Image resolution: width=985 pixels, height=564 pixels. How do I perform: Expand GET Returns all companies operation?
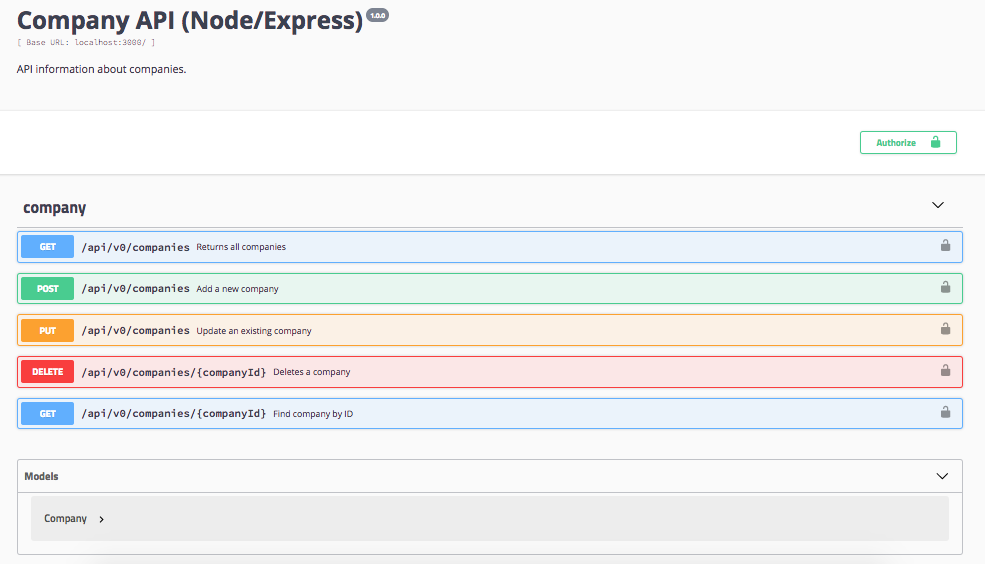coord(490,247)
